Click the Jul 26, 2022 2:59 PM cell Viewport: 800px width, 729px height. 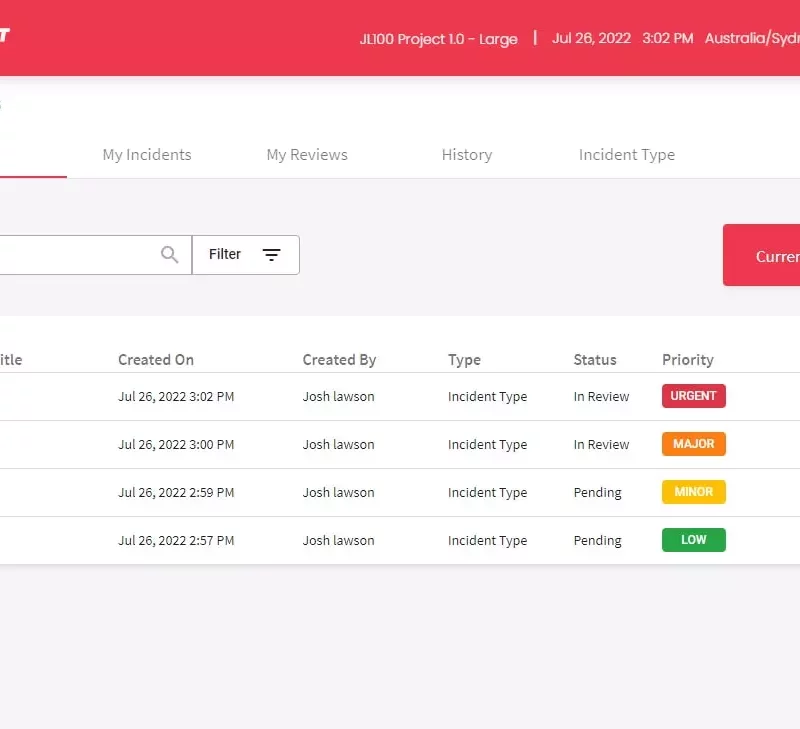click(x=176, y=492)
